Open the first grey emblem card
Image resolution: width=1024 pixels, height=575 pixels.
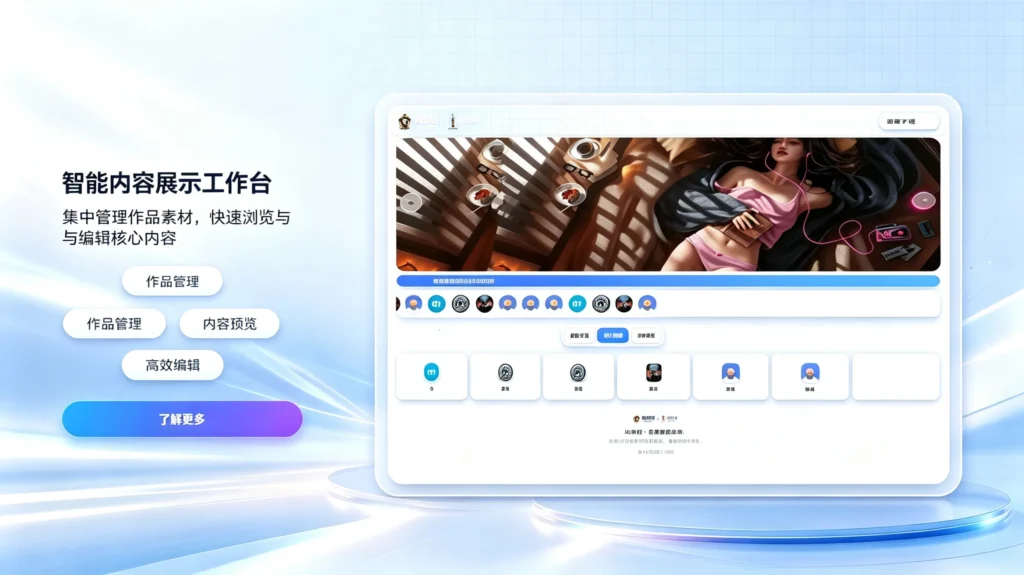[505, 376]
